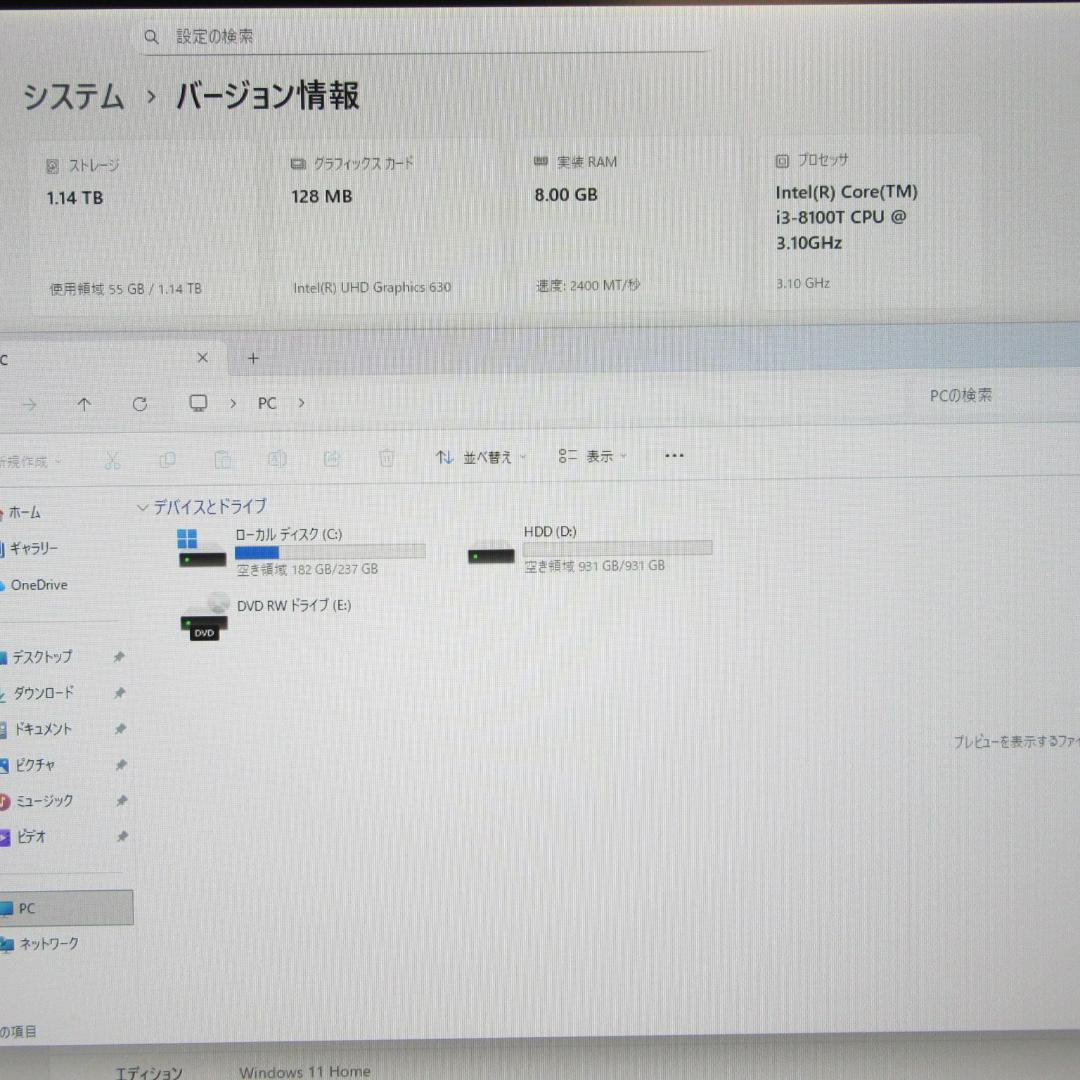Viewport: 1080px width, 1080px height.
Task: Share the selection with the Share icon
Action: [332, 459]
